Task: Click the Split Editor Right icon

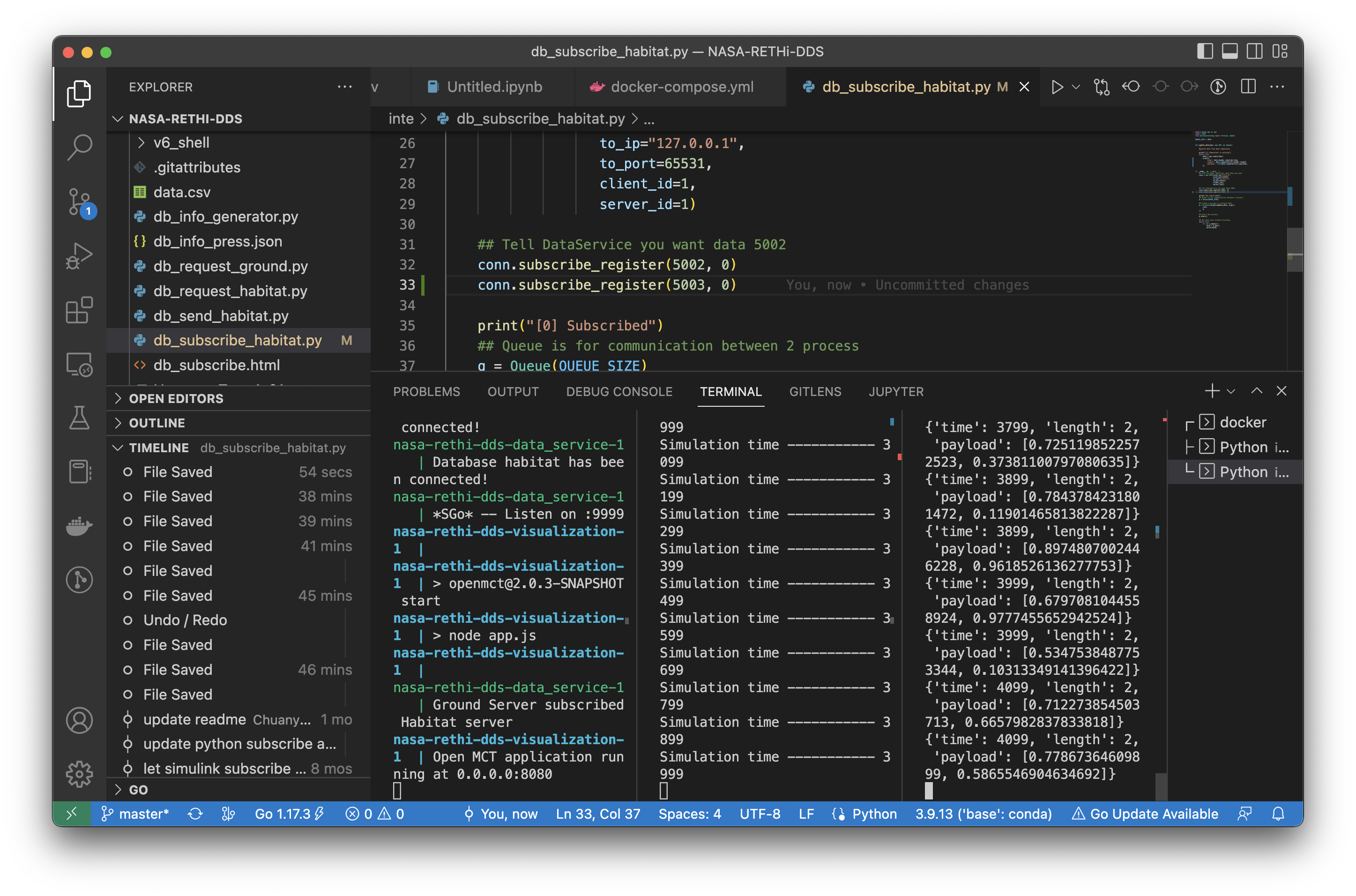Action: pyautogui.click(x=1248, y=87)
